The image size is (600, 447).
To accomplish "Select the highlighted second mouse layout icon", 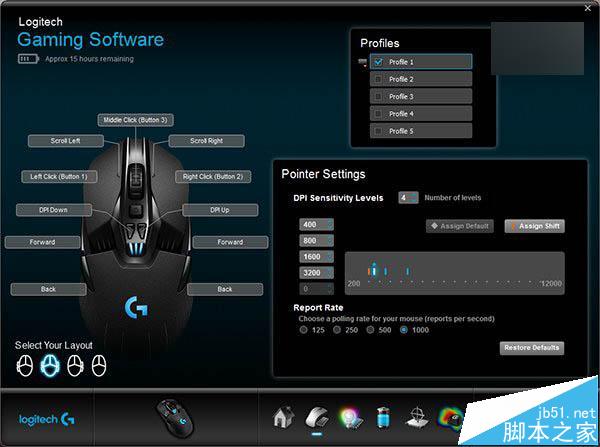I will [x=50, y=365].
